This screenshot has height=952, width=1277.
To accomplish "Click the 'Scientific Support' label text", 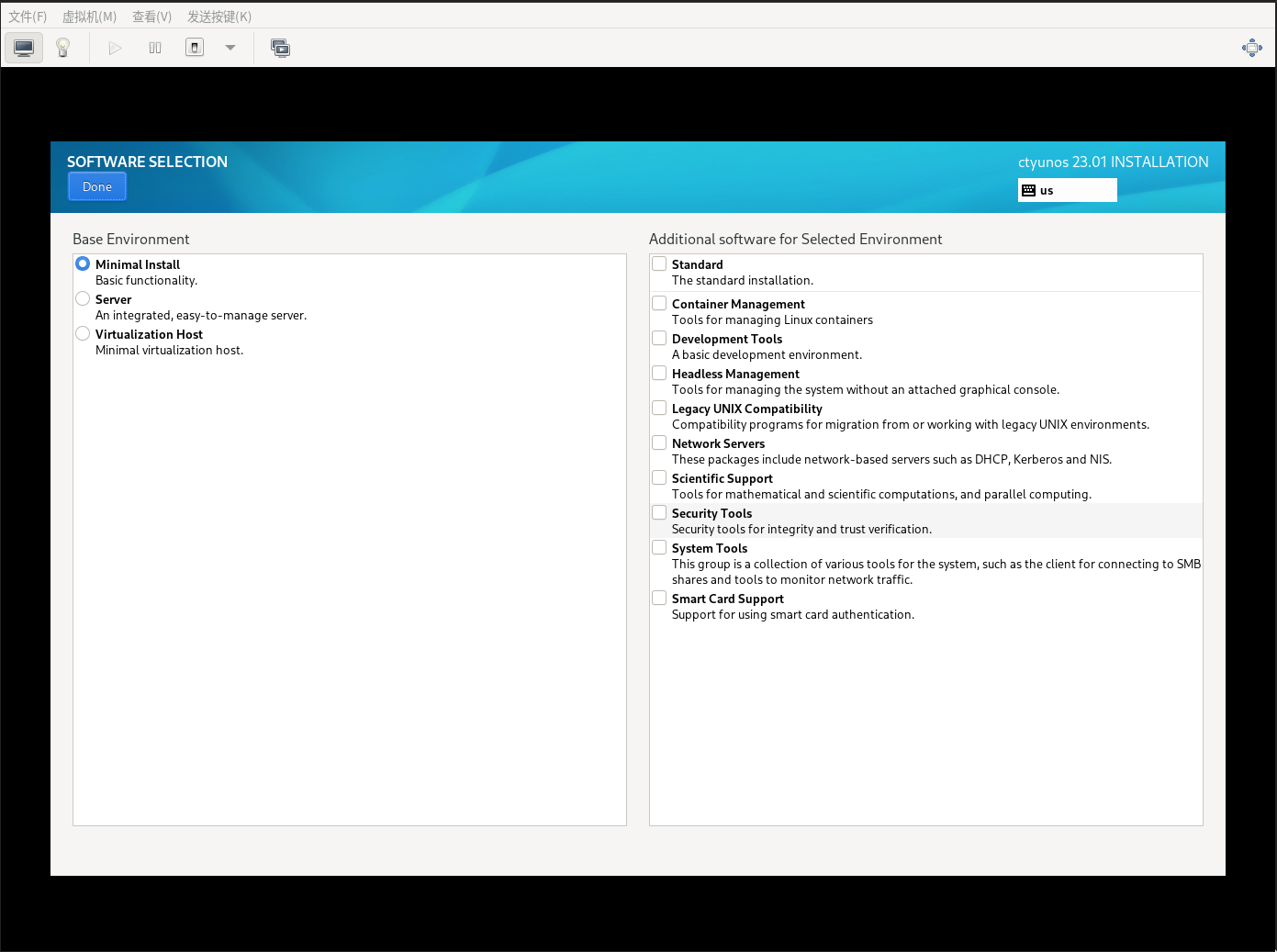I will [x=723, y=478].
